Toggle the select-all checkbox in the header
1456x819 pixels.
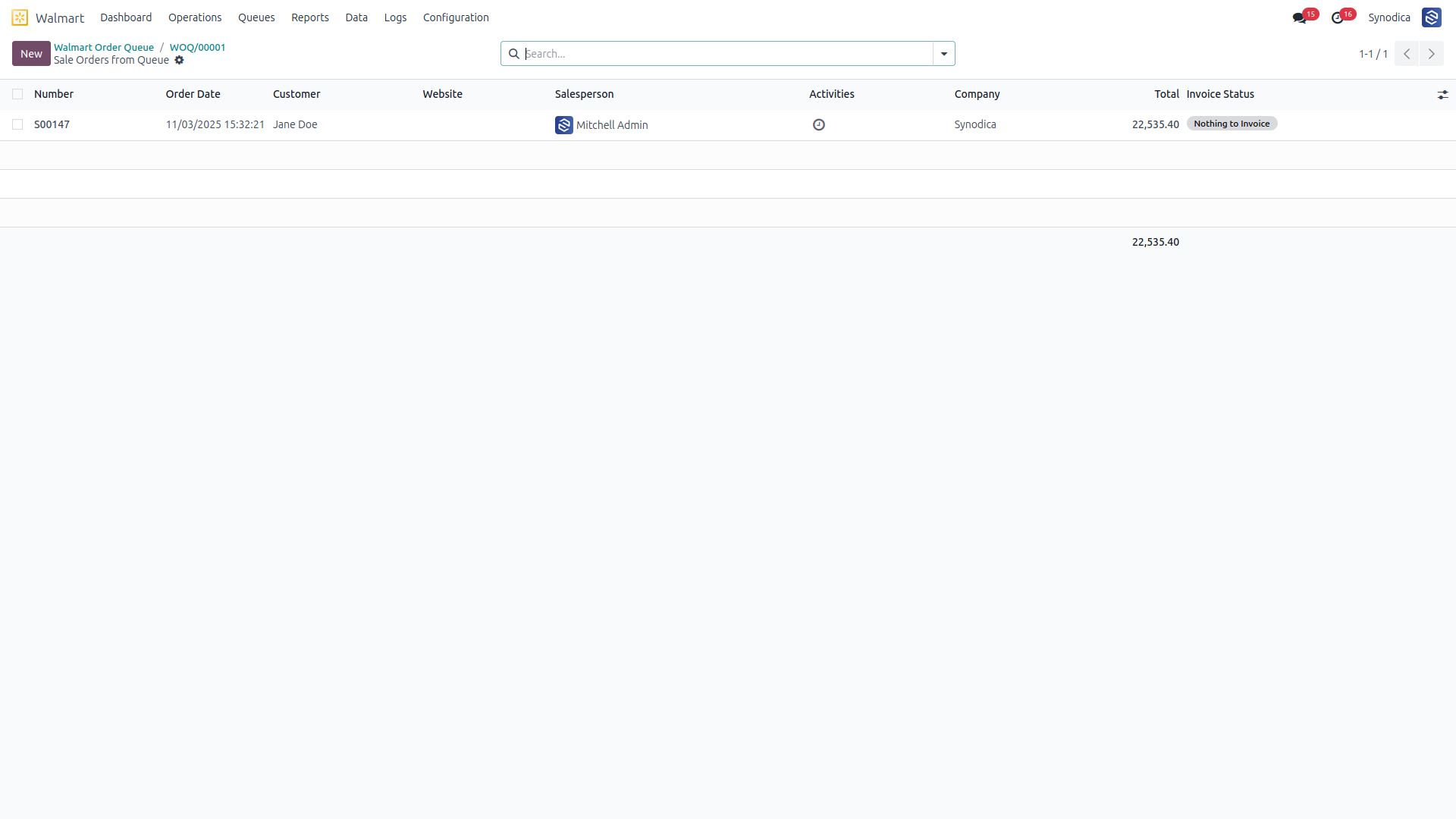[x=17, y=94]
